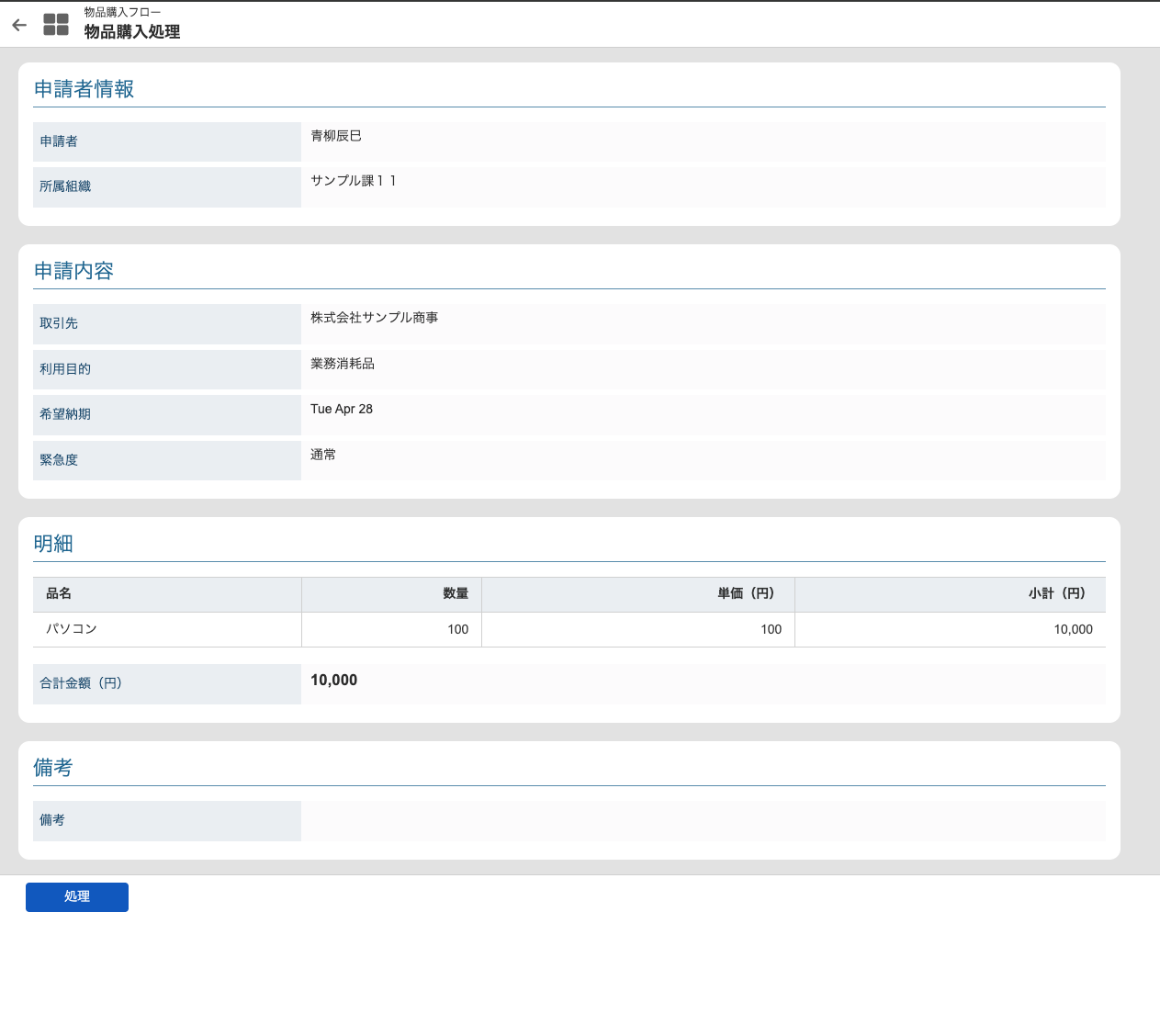
Task: Click the 処理 button
Action: 77,897
